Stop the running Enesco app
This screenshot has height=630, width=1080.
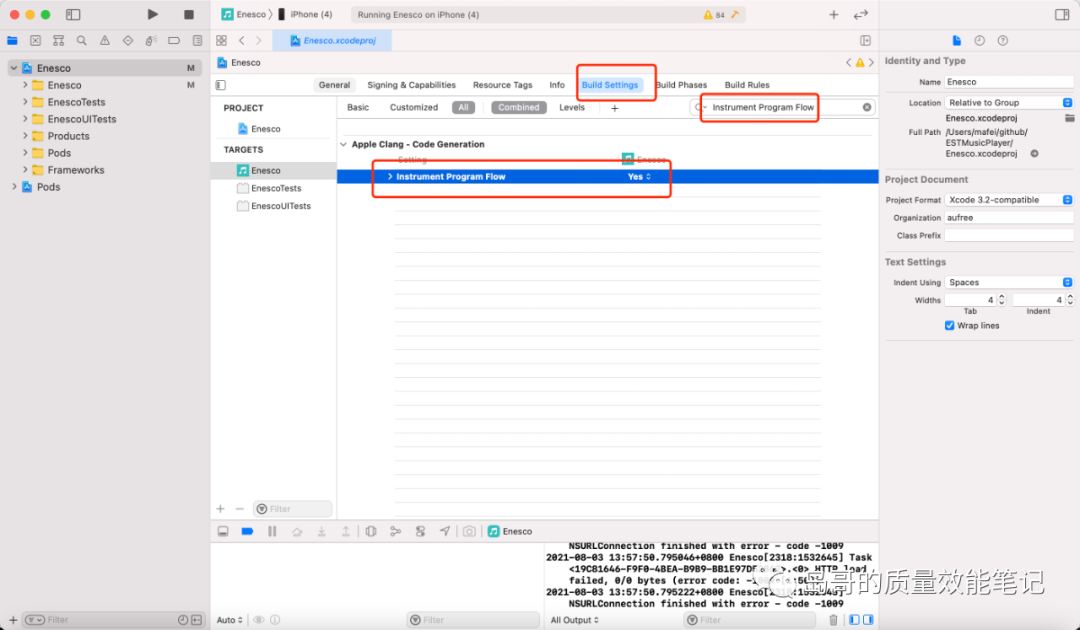tap(189, 14)
